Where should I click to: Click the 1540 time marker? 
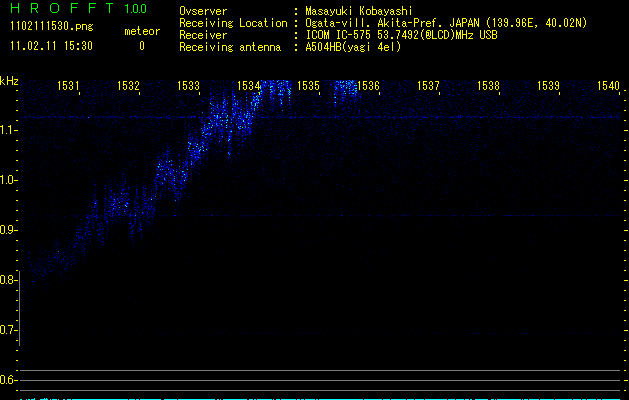(x=608, y=86)
